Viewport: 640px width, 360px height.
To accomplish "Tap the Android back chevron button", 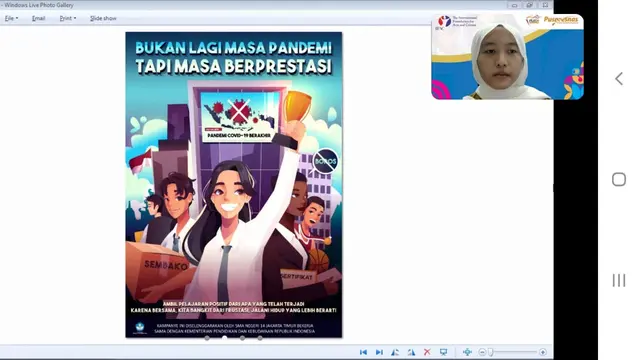I will pos(619,78).
